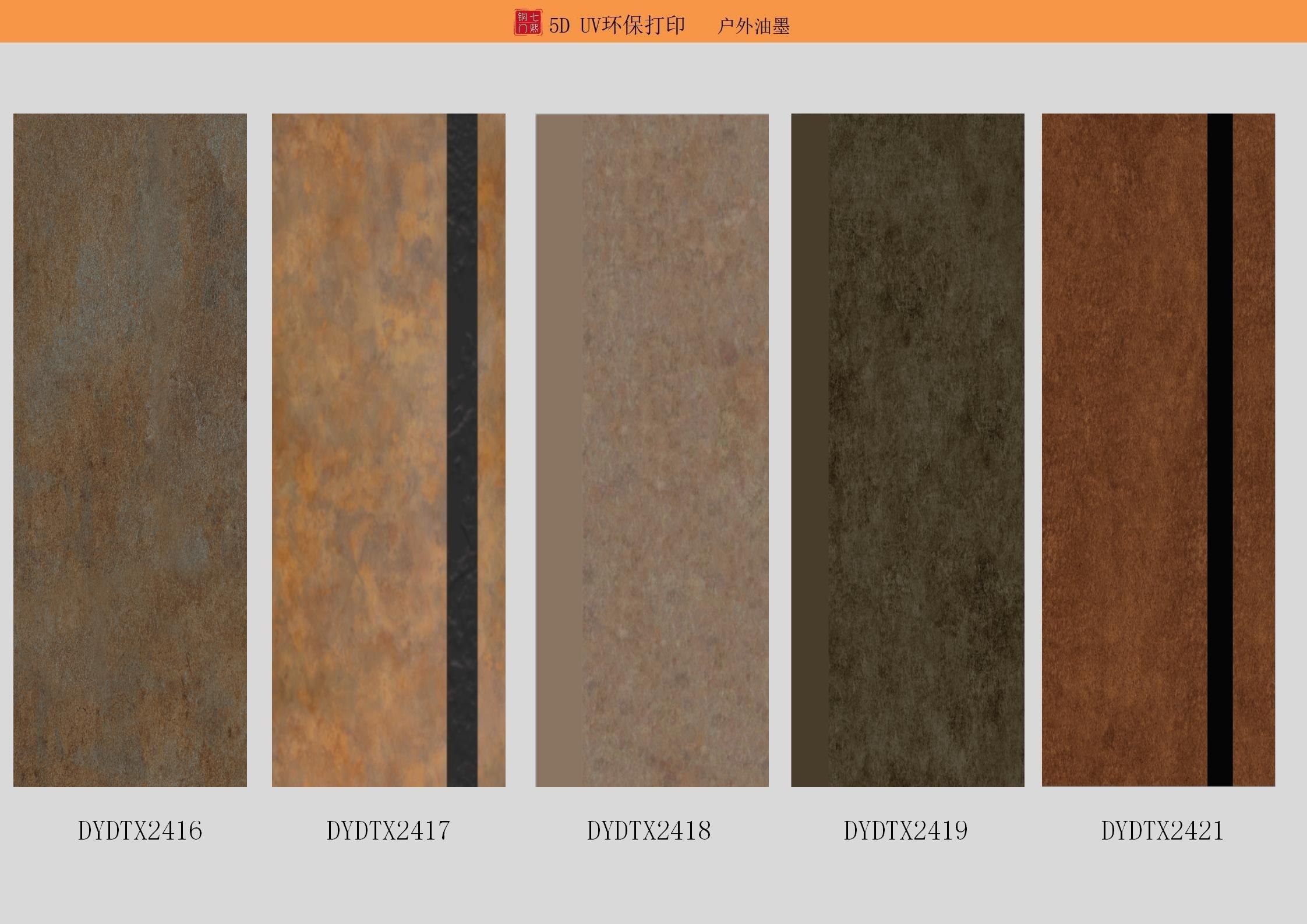Click the black stripe on DYDTX2421
This screenshot has height=924, width=1307.
(1220, 449)
